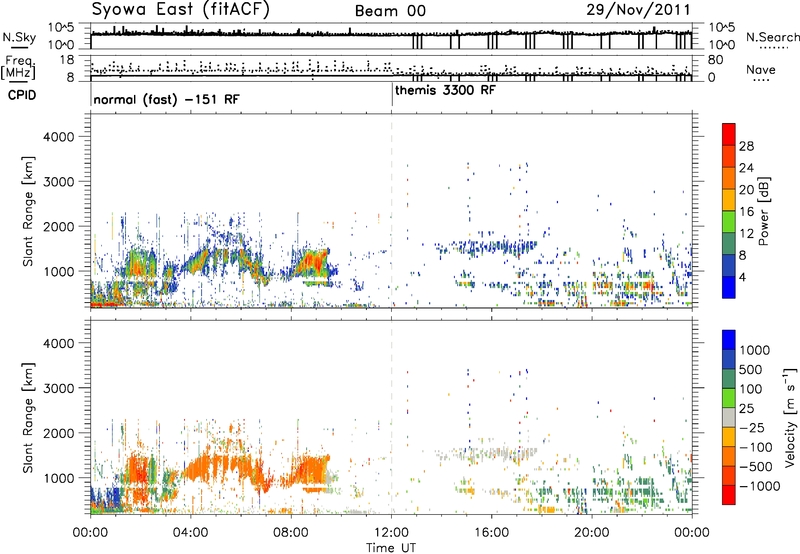
Task: Click '20:00' on the time axis
Action: (x=592, y=533)
